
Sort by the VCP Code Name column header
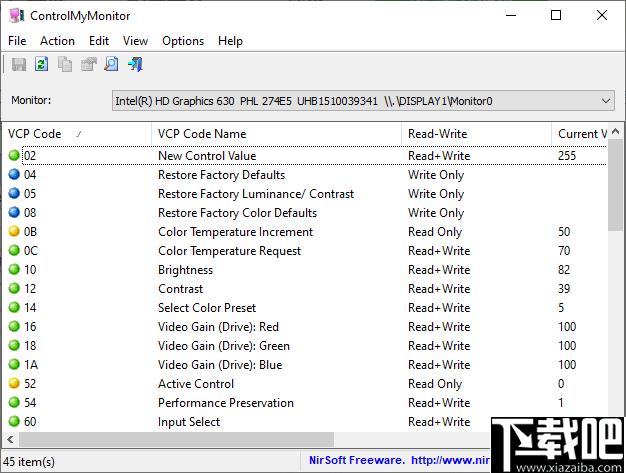pyautogui.click(x=277, y=134)
